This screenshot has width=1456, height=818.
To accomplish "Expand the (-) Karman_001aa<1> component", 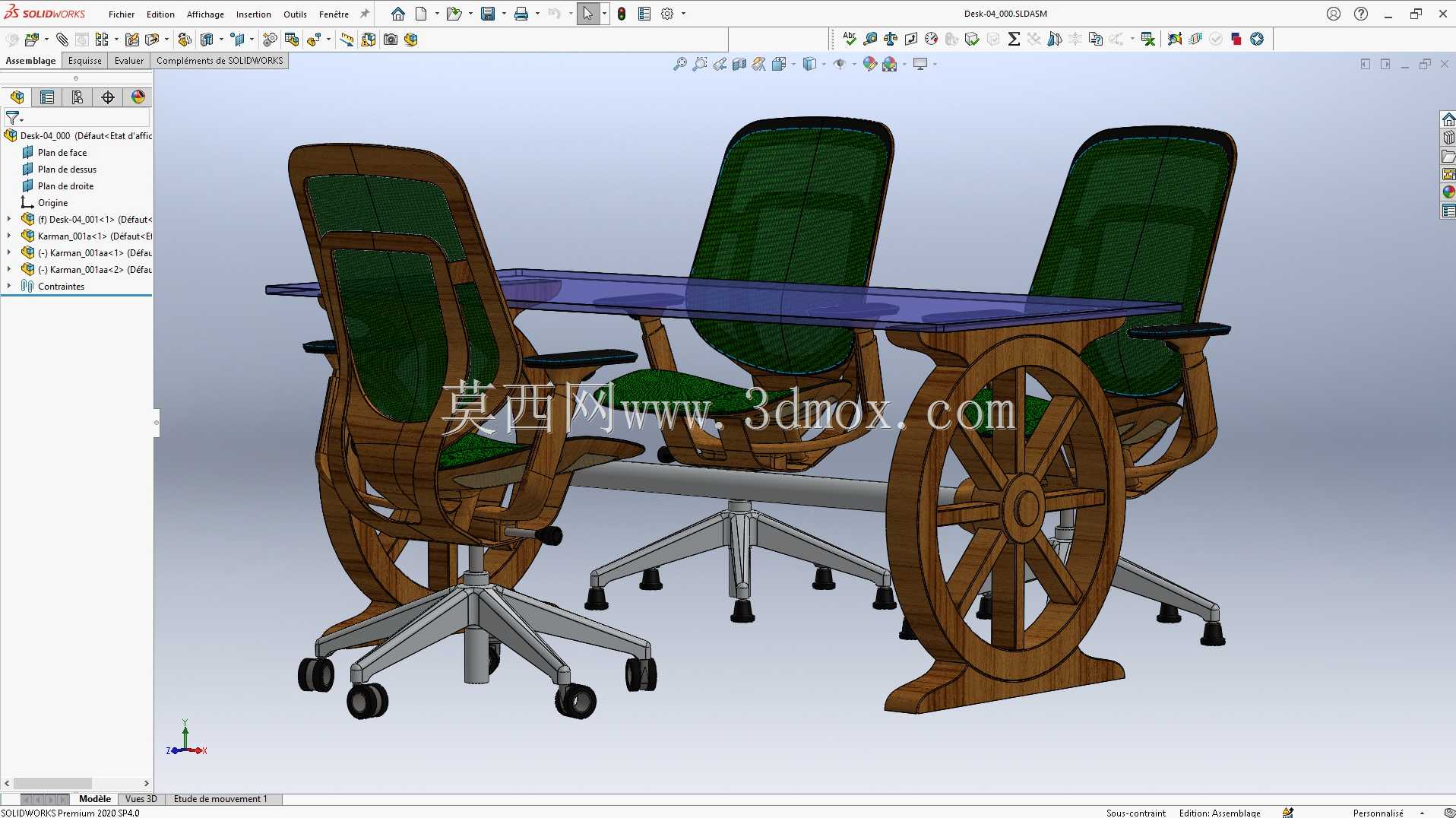I will [x=9, y=253].
